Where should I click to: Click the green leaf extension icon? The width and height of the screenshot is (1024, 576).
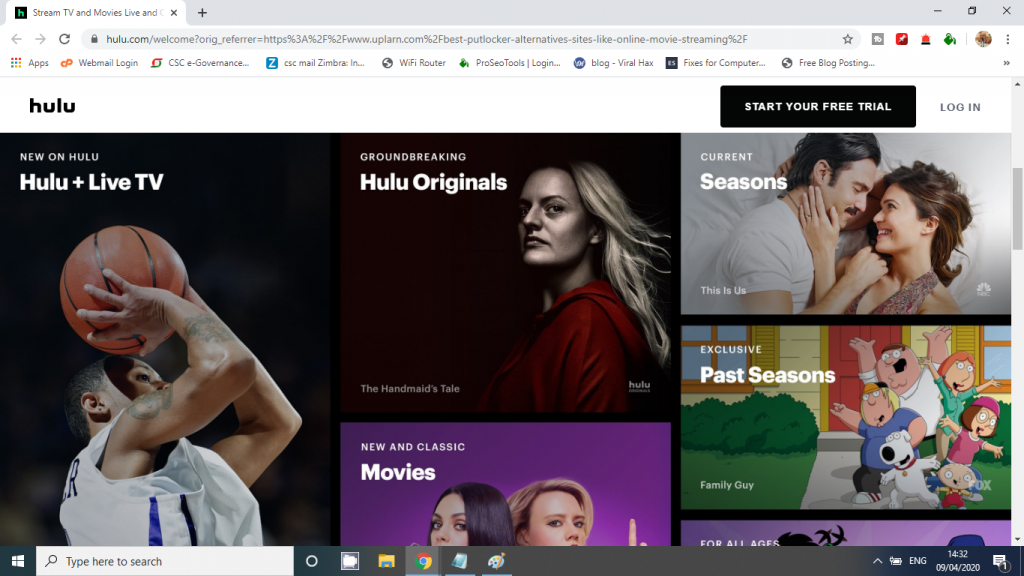(950, 39)
